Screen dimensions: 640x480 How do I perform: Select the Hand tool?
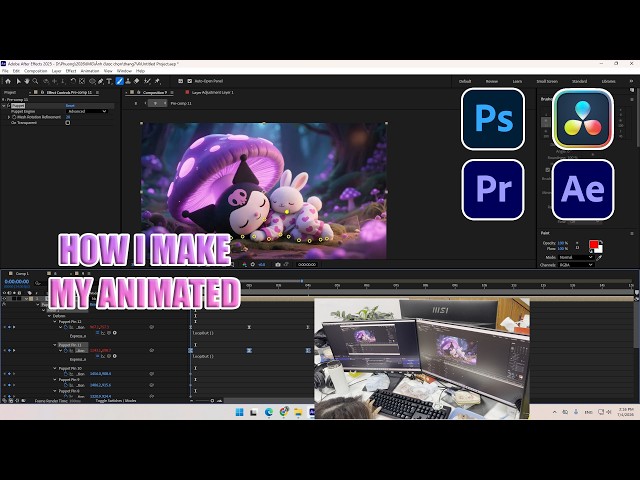27,81
